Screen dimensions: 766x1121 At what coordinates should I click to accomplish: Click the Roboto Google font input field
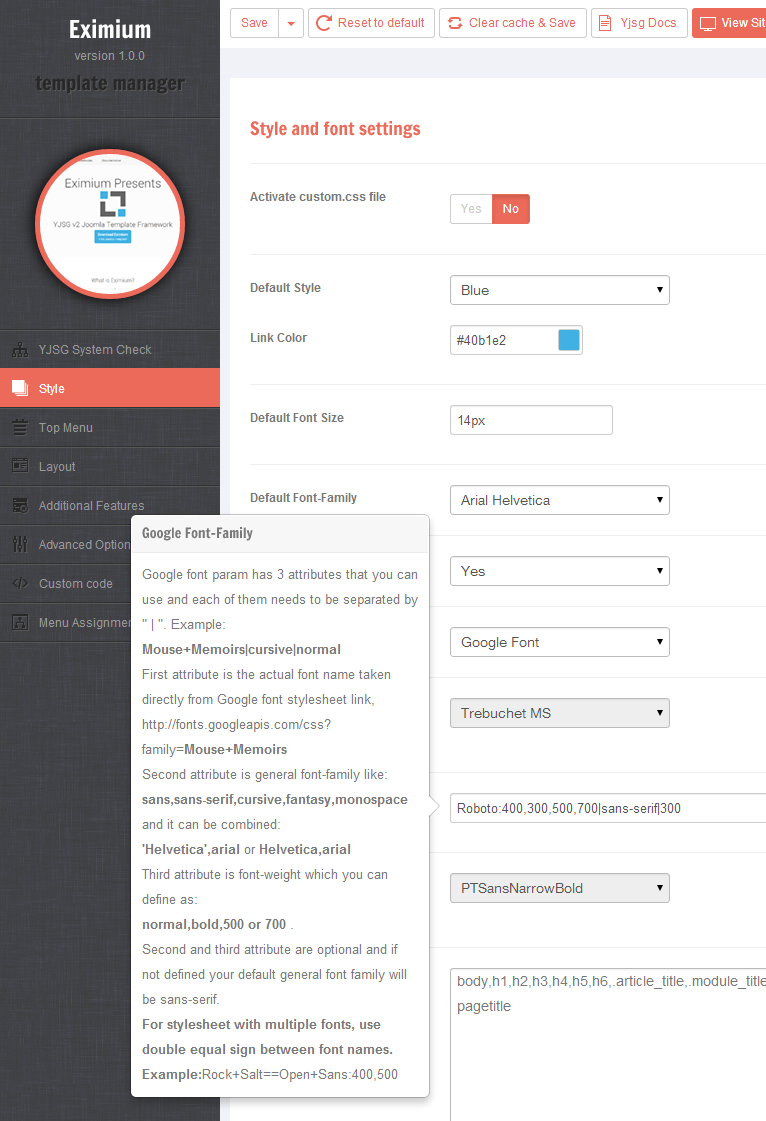point(608,809)
